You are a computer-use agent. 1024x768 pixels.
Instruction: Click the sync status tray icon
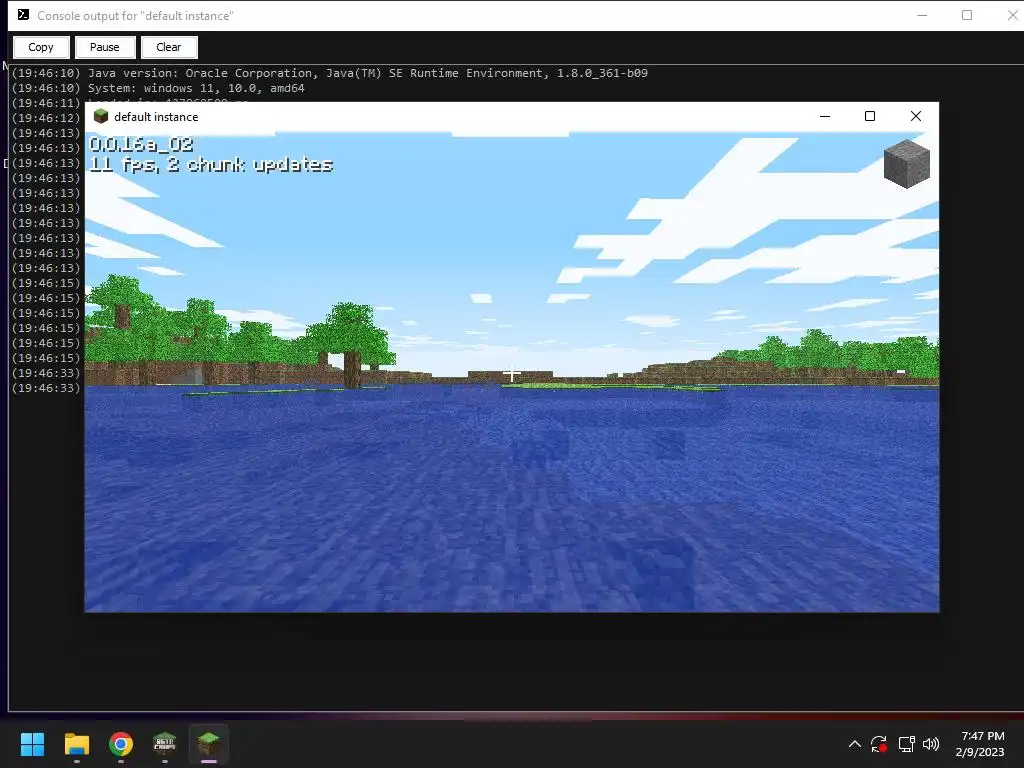879,744
